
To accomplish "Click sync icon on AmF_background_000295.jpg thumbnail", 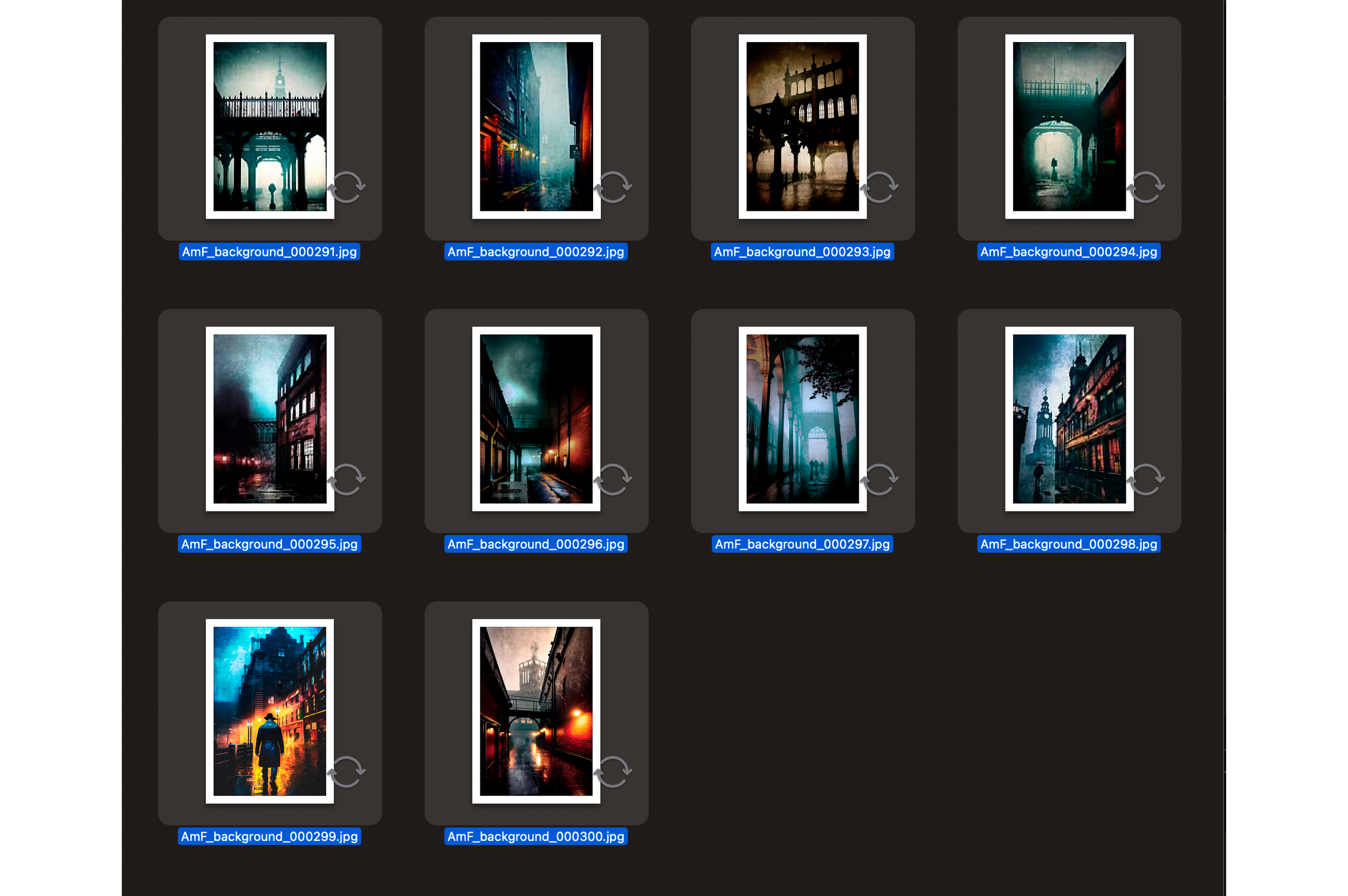I will pos(347,479).
